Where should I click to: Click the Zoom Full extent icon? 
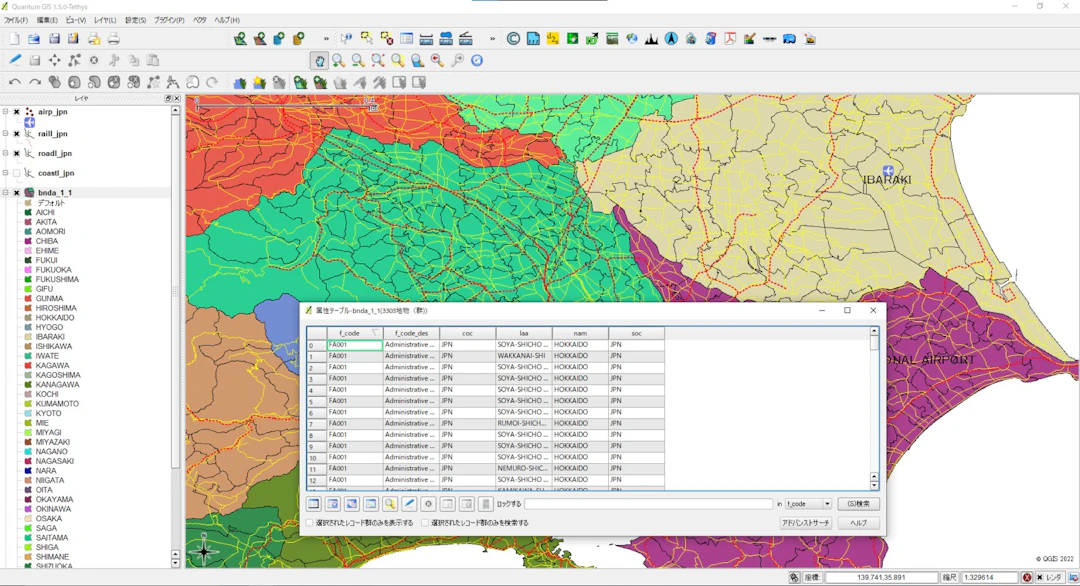tap(377, 61)
